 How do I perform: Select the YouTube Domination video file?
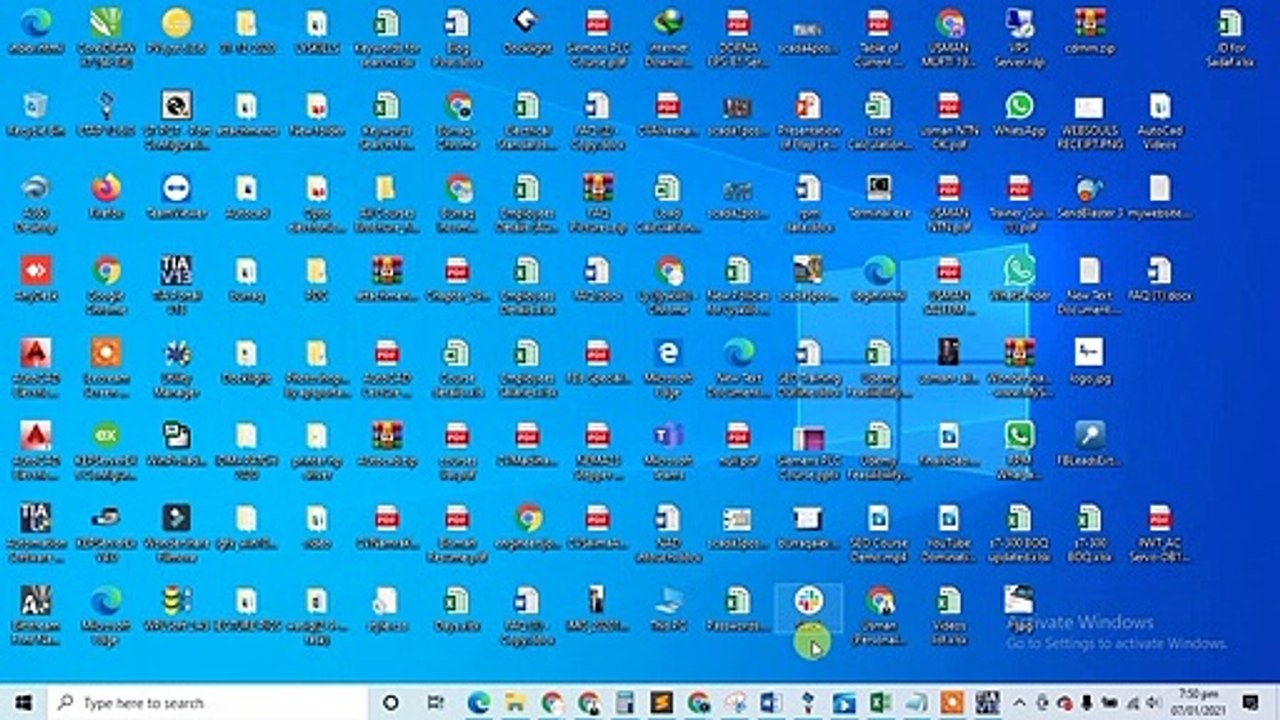(x=949, y=532)
